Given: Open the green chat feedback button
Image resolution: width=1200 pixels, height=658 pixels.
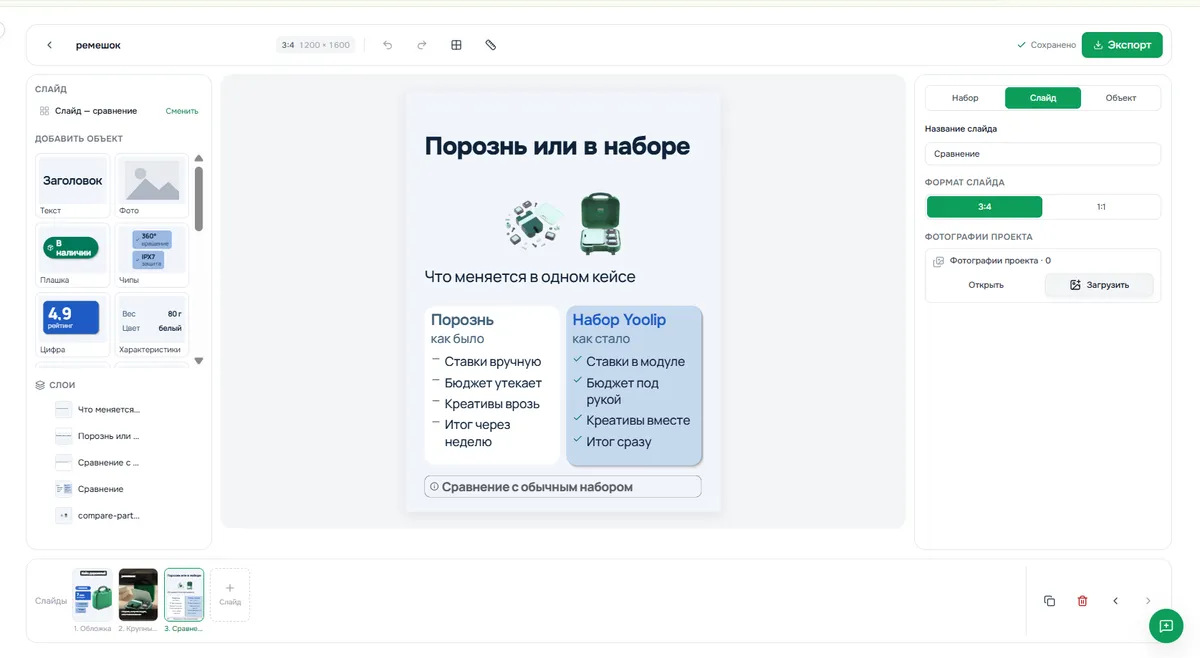Looking at the screenshot, I should (x=1166, y=626).
